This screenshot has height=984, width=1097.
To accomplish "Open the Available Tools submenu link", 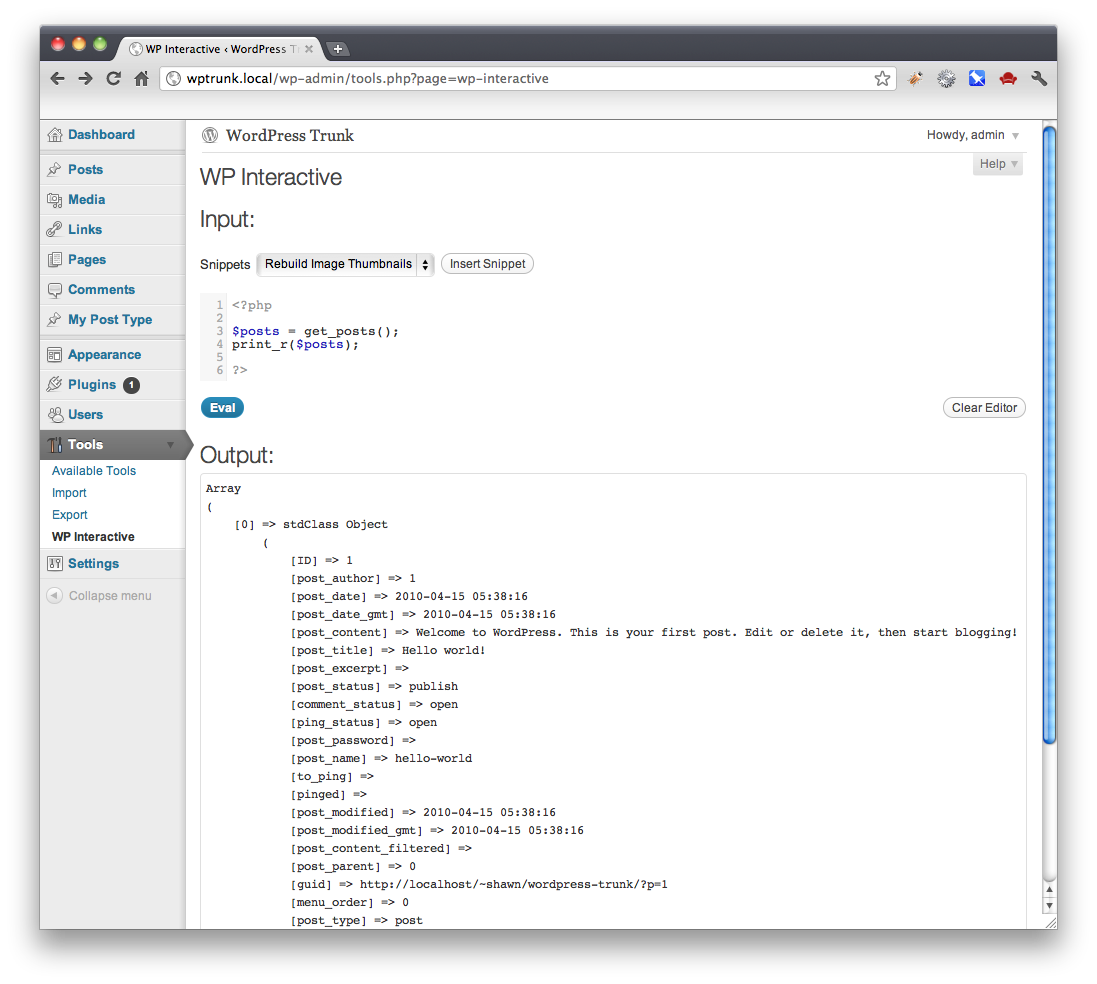I will coord(94,471).
